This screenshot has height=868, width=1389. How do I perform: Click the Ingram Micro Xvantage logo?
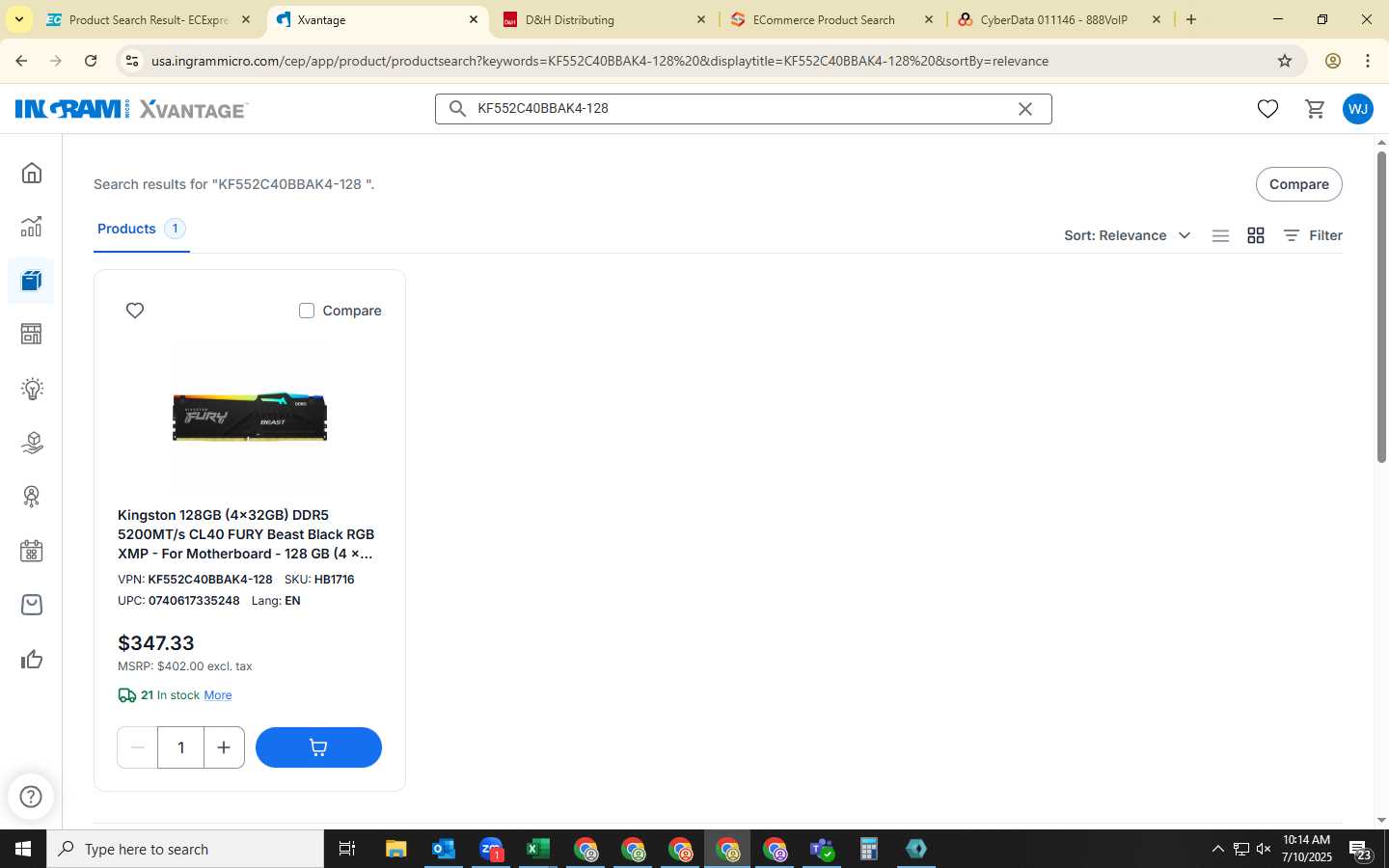[131, 109]
